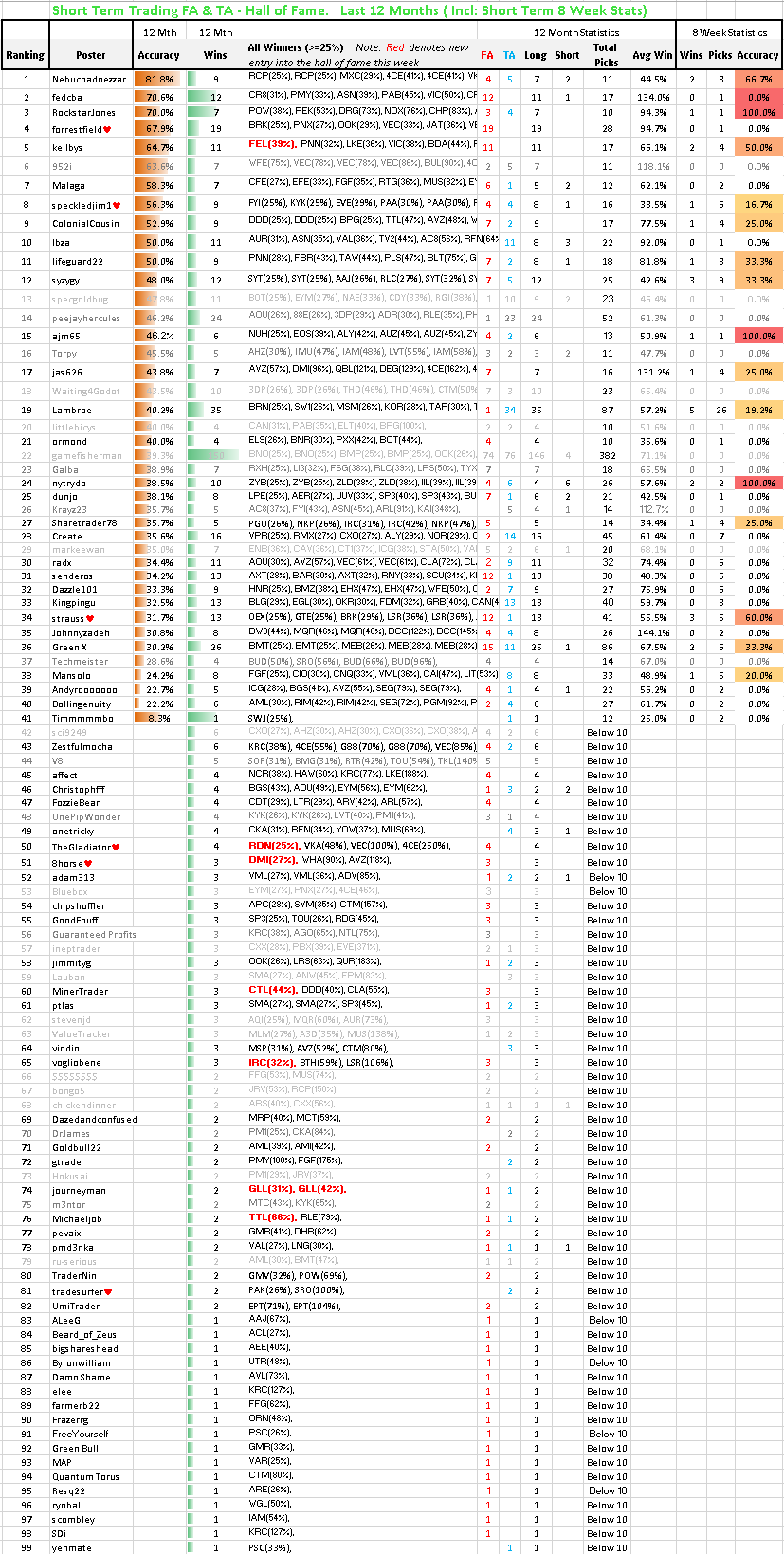Viewport: 784px width, 1554px height.
Task: Click the FA column header
Action: pos(487,55)
